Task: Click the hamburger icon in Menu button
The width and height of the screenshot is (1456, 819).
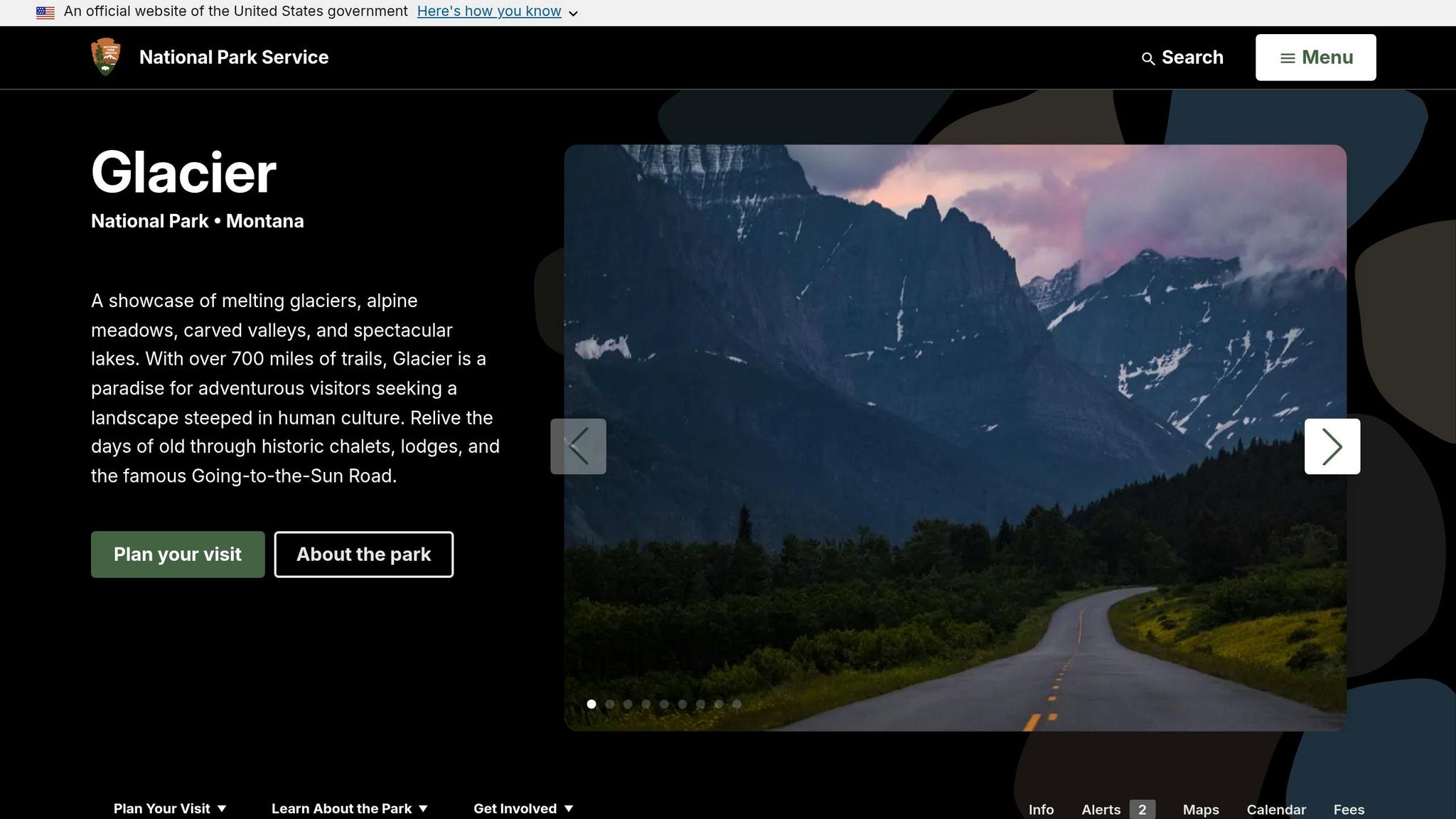Action: [1288, 58]
